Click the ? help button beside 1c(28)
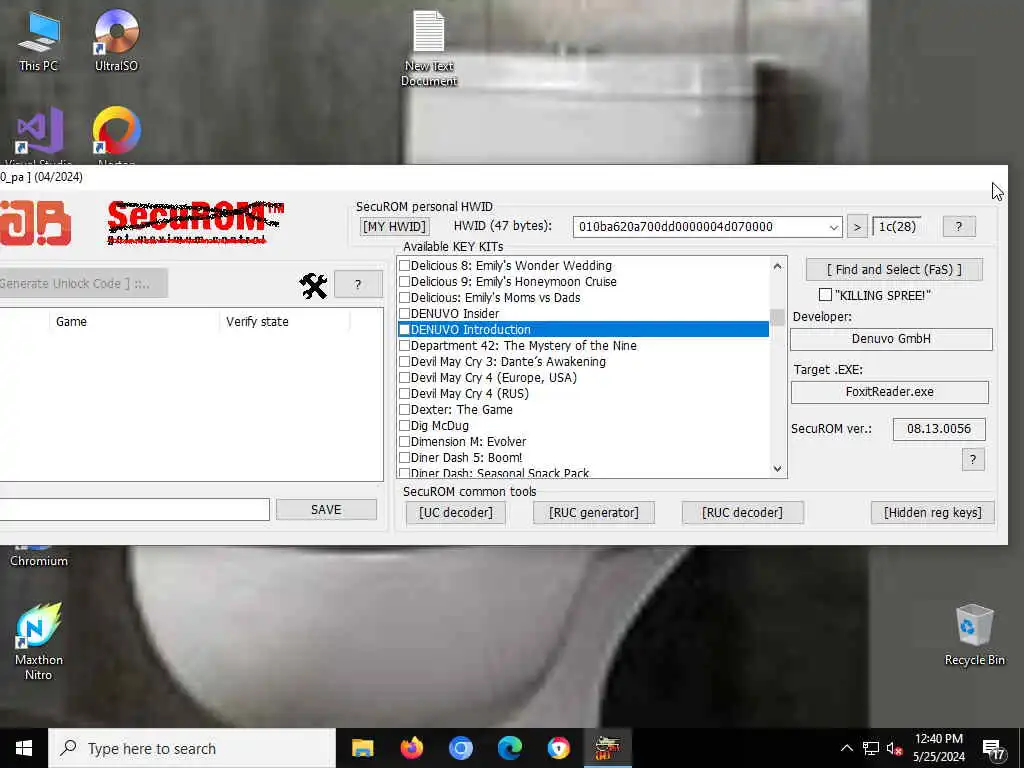1024x768 pixels. pos(959,227)
